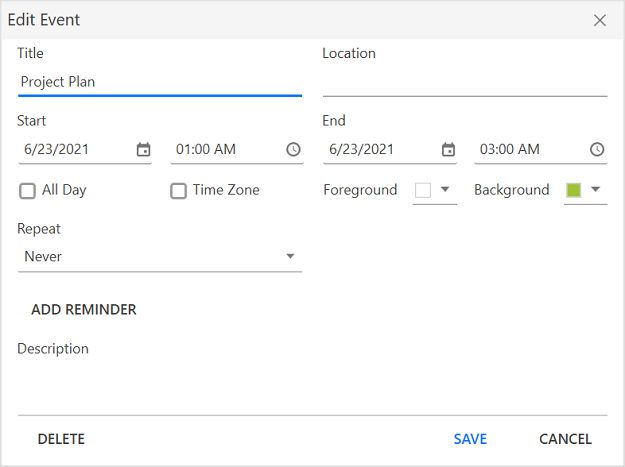Screen dimensions: 625x467
Task: Click the Background label text
Action: [512, 190]
